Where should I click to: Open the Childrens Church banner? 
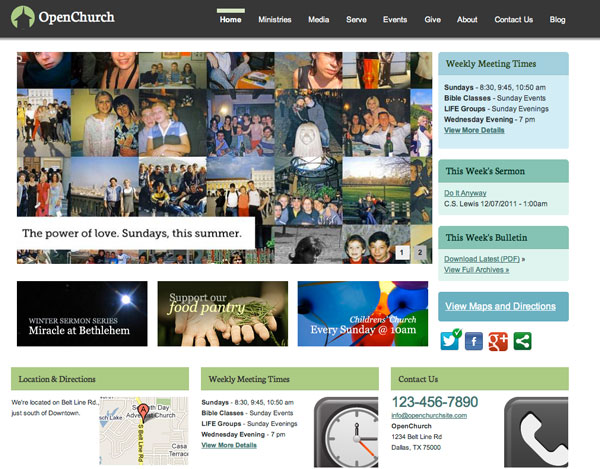[x=363, y=314]
